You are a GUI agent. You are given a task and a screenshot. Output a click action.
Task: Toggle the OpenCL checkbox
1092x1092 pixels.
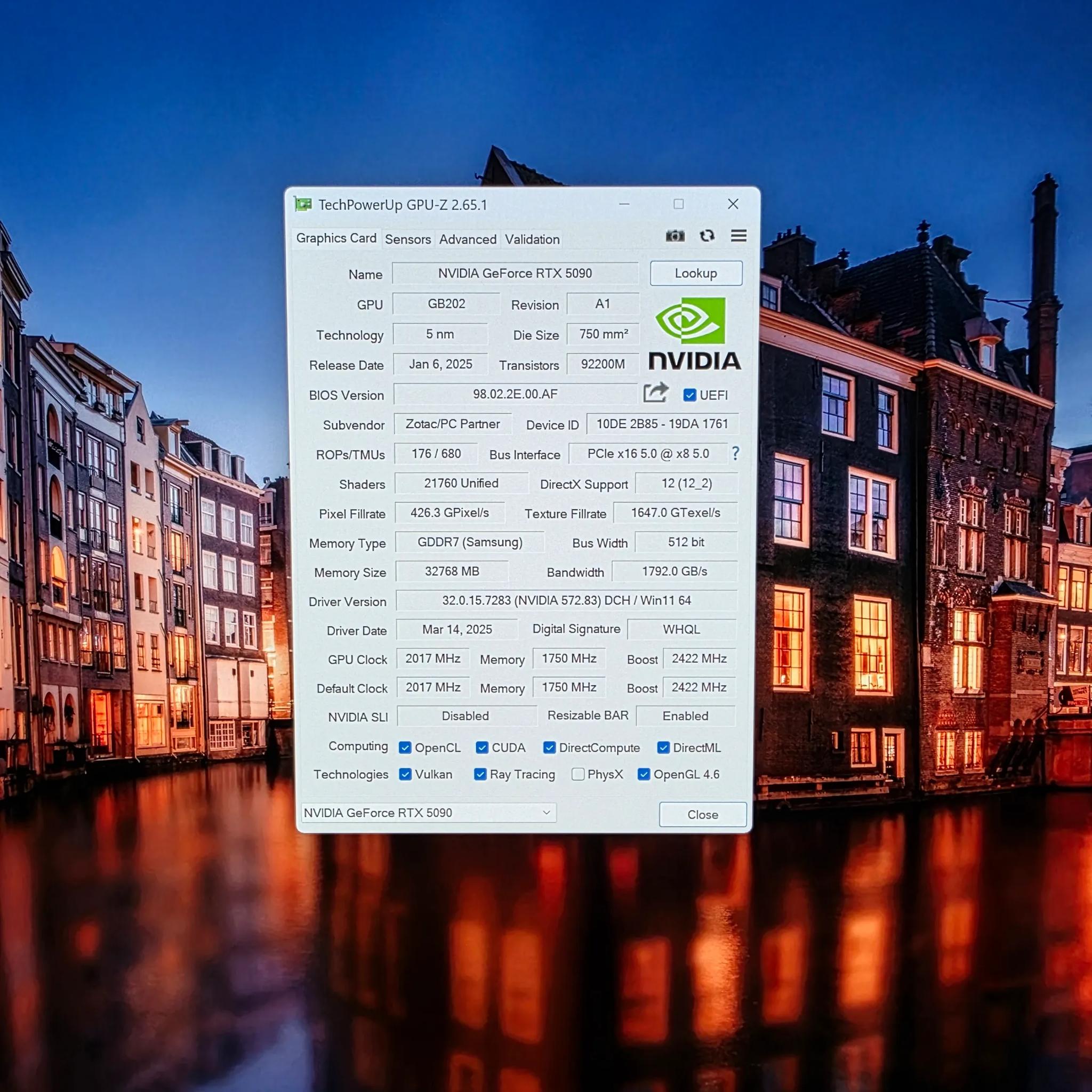(x=405, y=748)
